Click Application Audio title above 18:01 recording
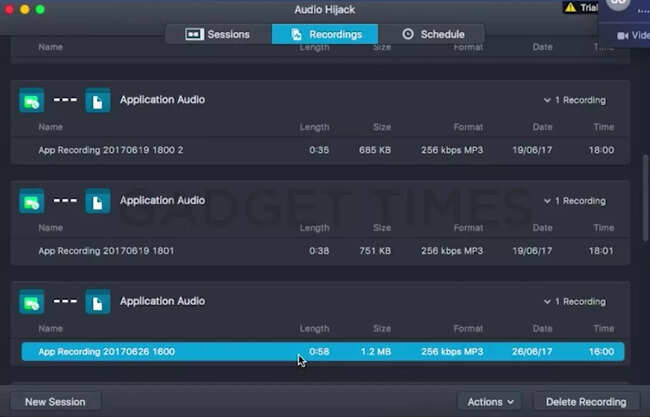This screenshot has width=650, height=417. pos(162,201)
